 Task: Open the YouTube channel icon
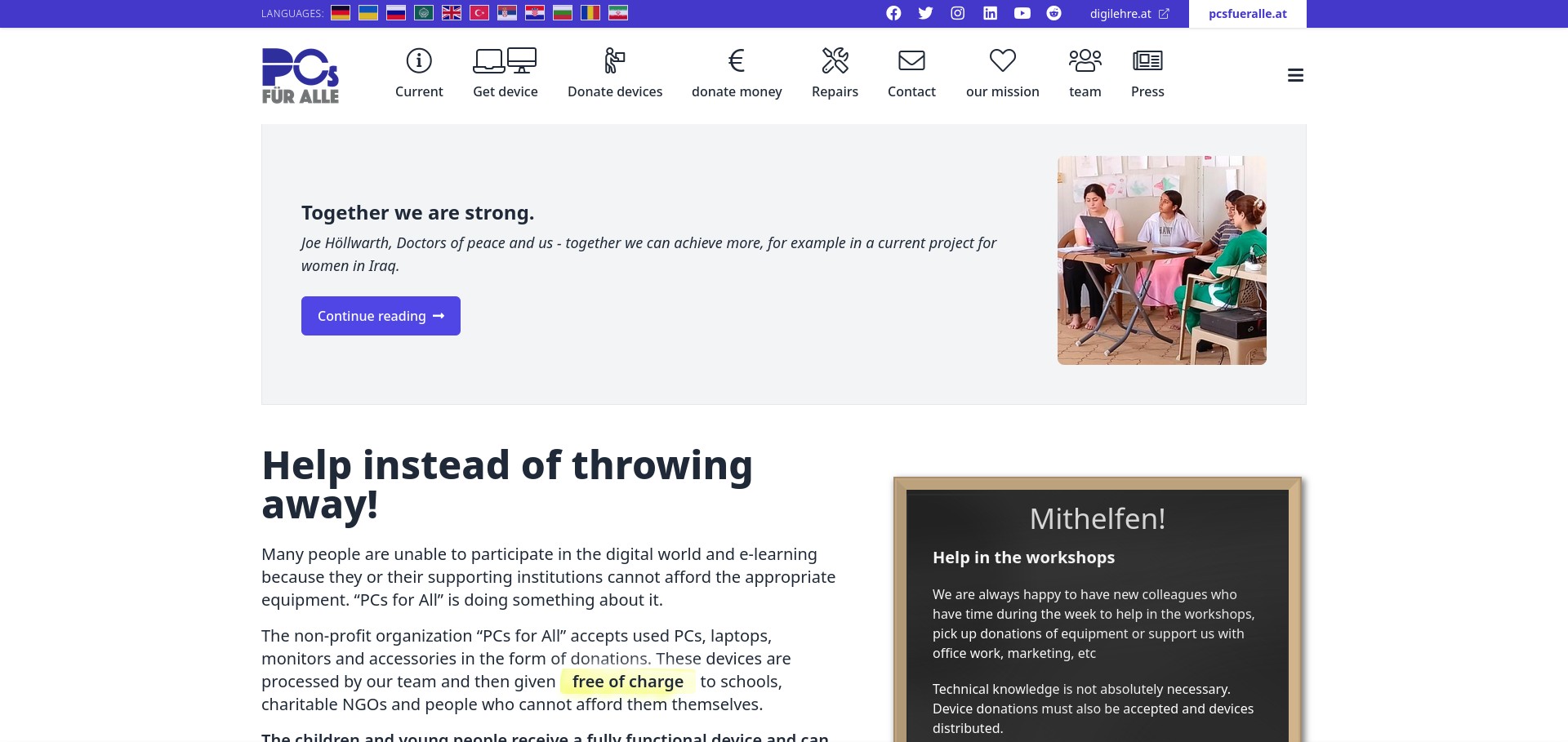[1022, 13]
